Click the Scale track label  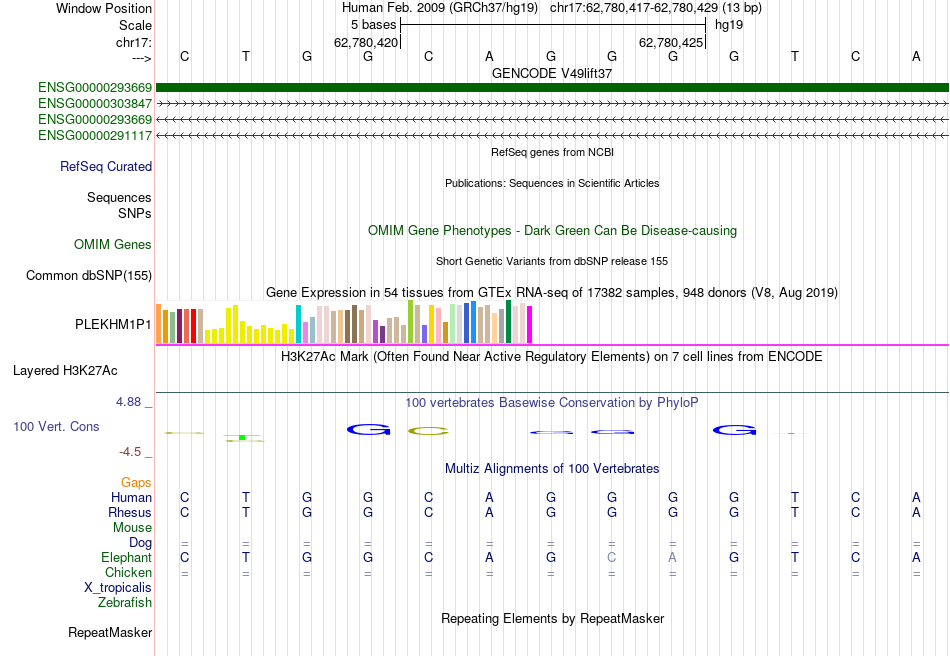tap(135, 25)
